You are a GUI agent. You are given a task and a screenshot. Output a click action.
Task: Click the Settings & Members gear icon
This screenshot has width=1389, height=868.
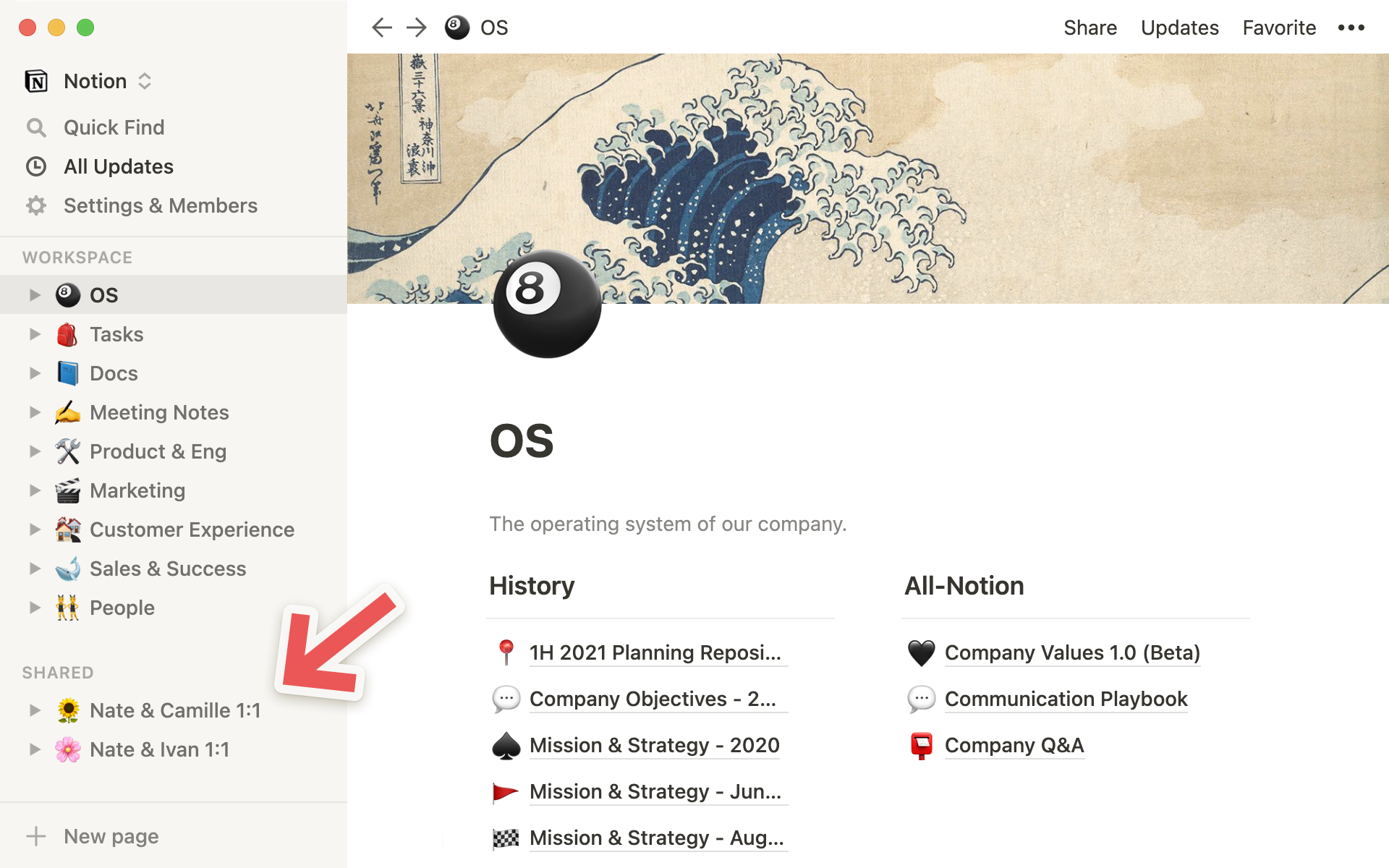coord(37,205)
